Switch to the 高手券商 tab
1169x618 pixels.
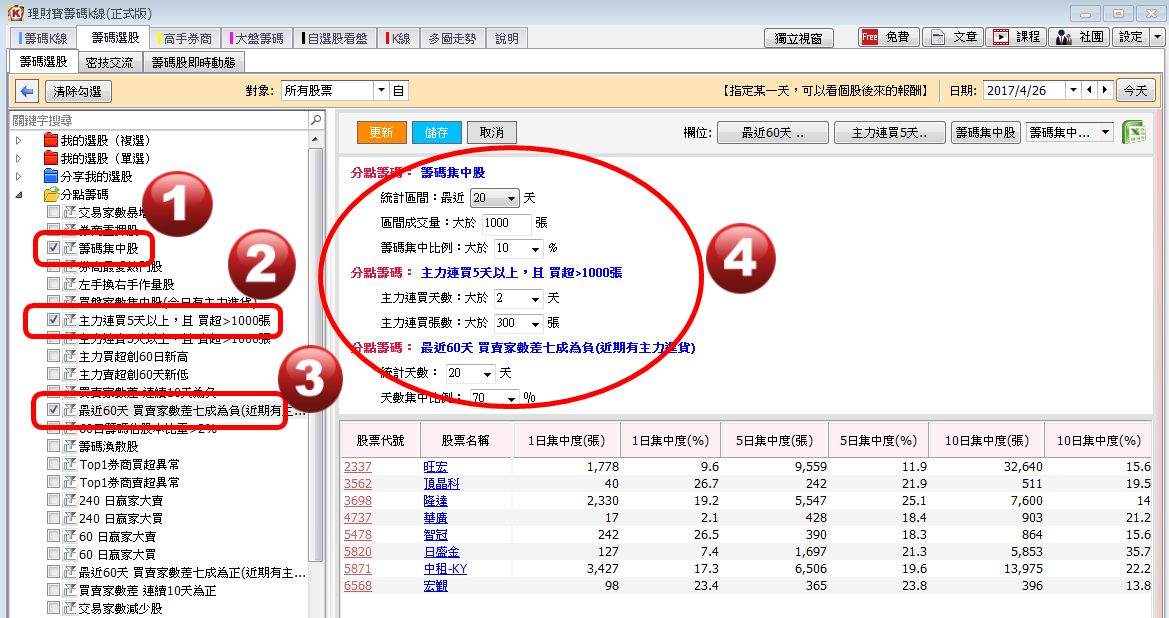tap(185, 39)
